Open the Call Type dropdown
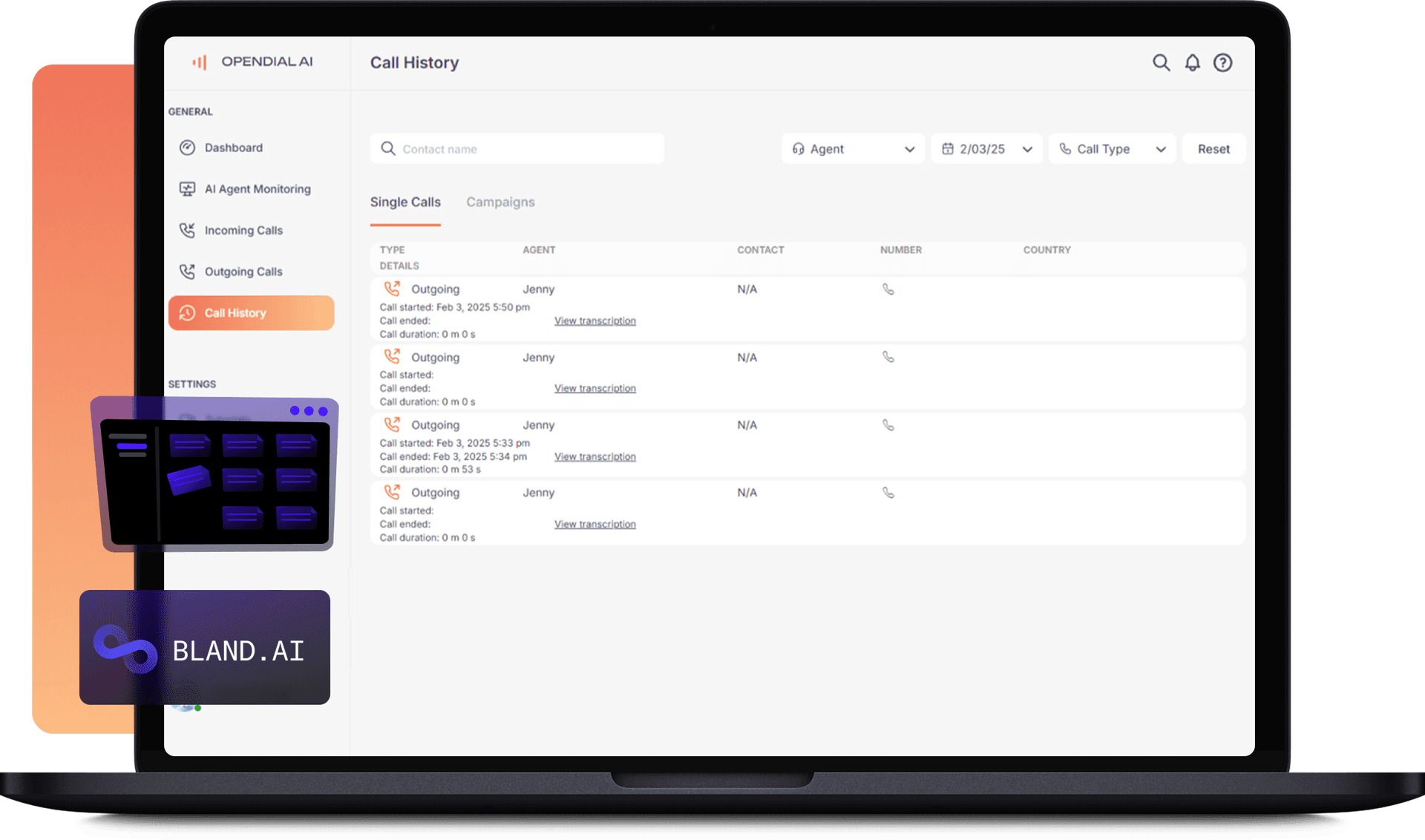The width and height of the screenshot is (1425, 840). (x=1111, y=148)
